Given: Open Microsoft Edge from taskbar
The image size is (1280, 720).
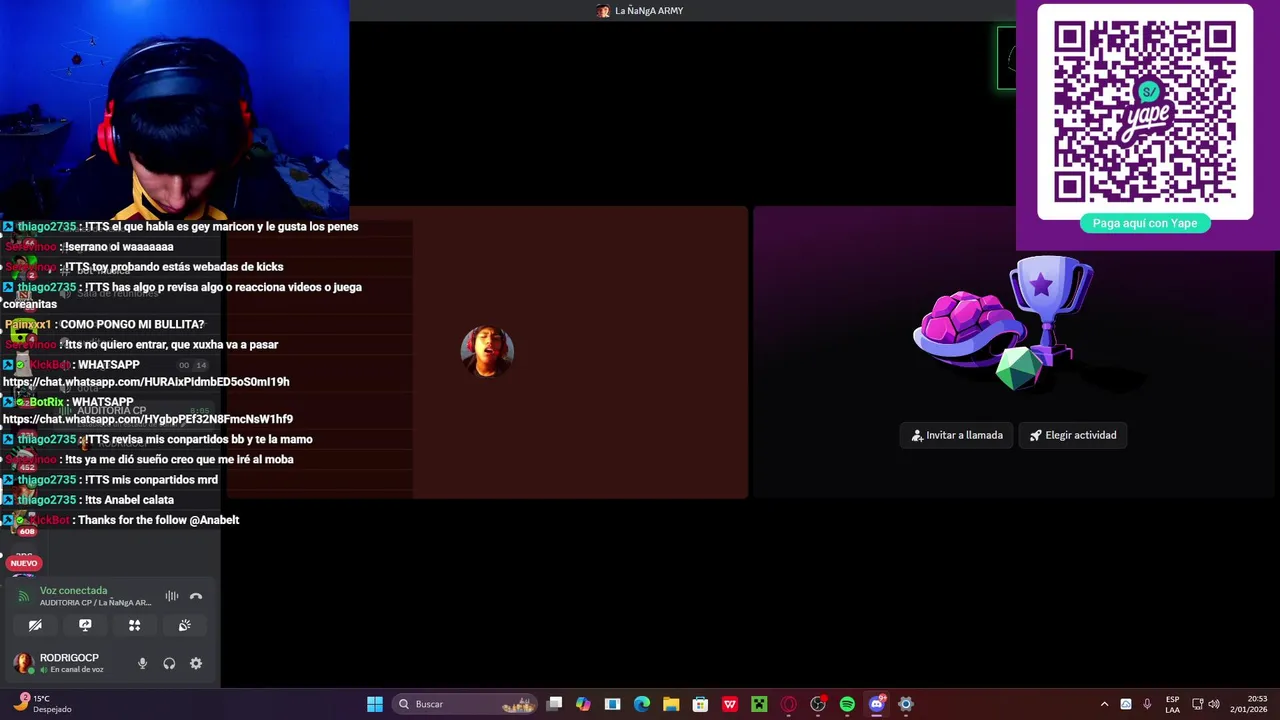Looking at the screenshot, I should point(642,704).
